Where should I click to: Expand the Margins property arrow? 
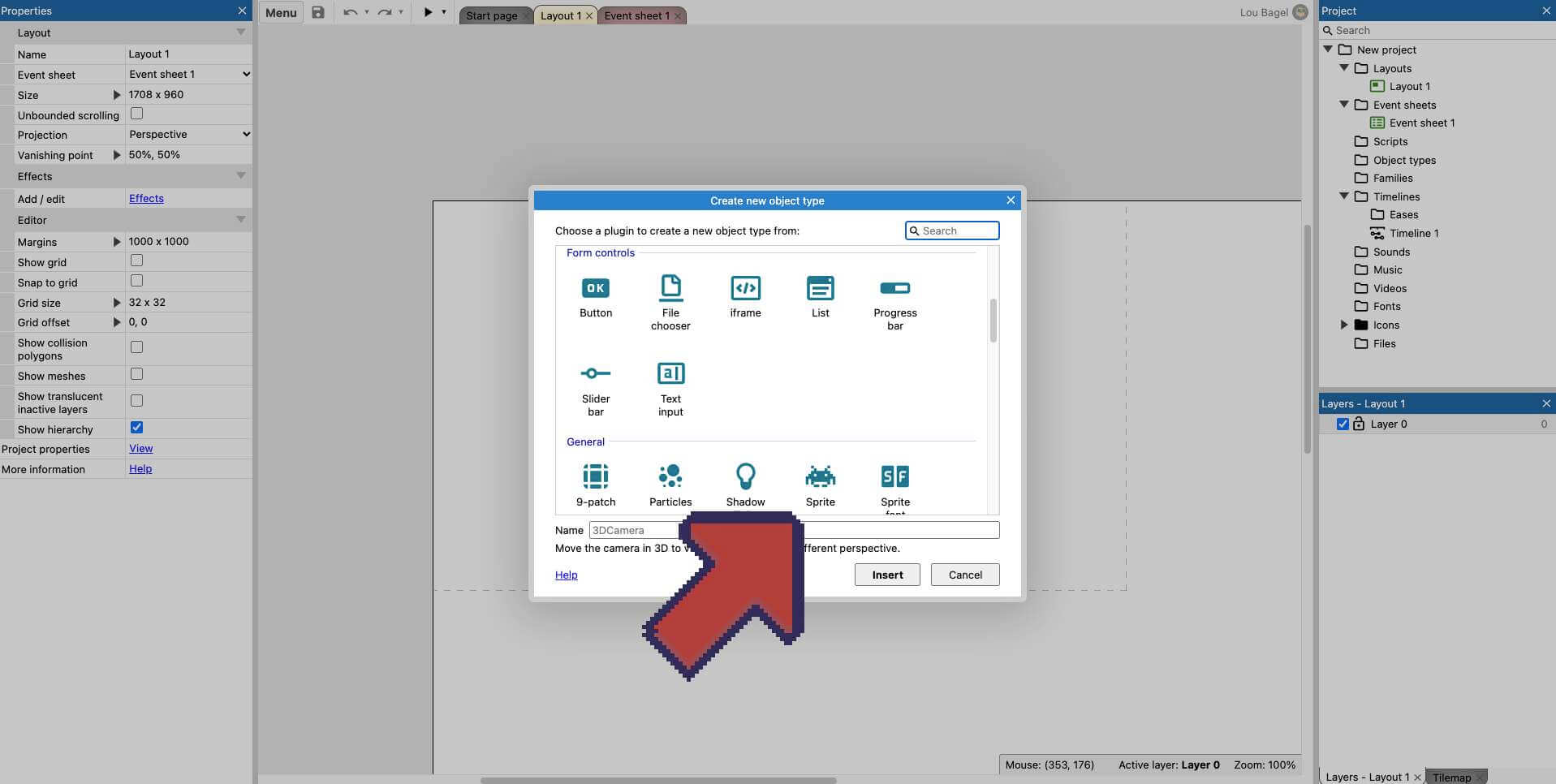click(x=116, y=242)
